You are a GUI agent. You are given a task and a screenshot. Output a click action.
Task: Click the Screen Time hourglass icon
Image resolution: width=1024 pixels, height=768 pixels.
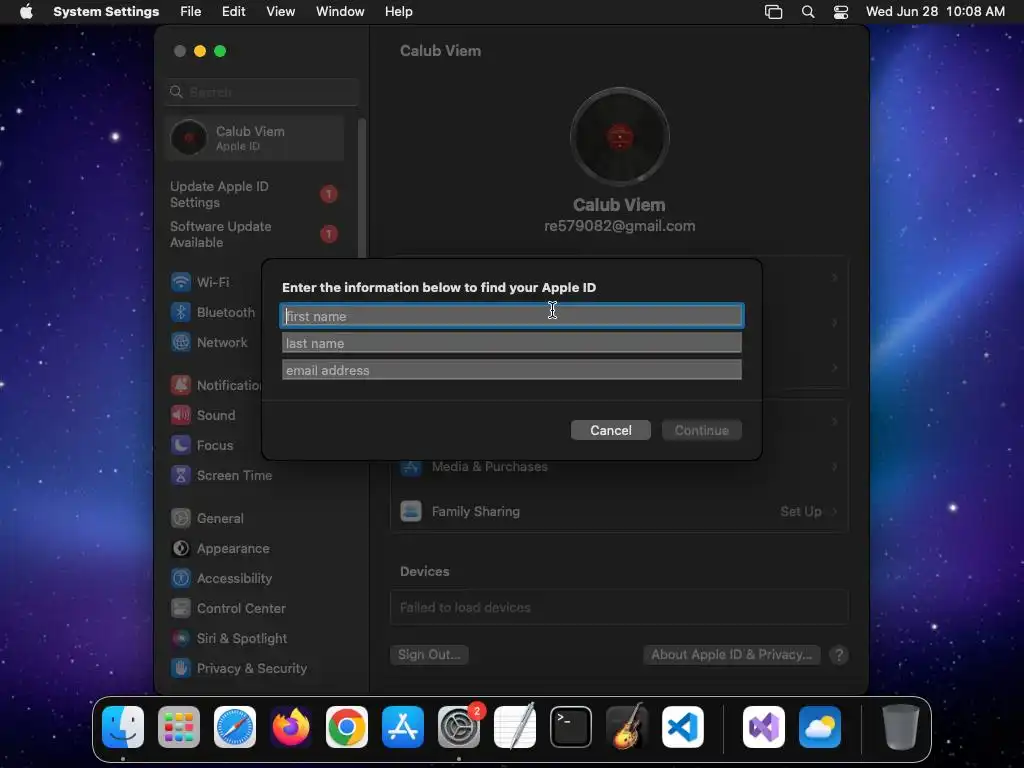point(181,475)
